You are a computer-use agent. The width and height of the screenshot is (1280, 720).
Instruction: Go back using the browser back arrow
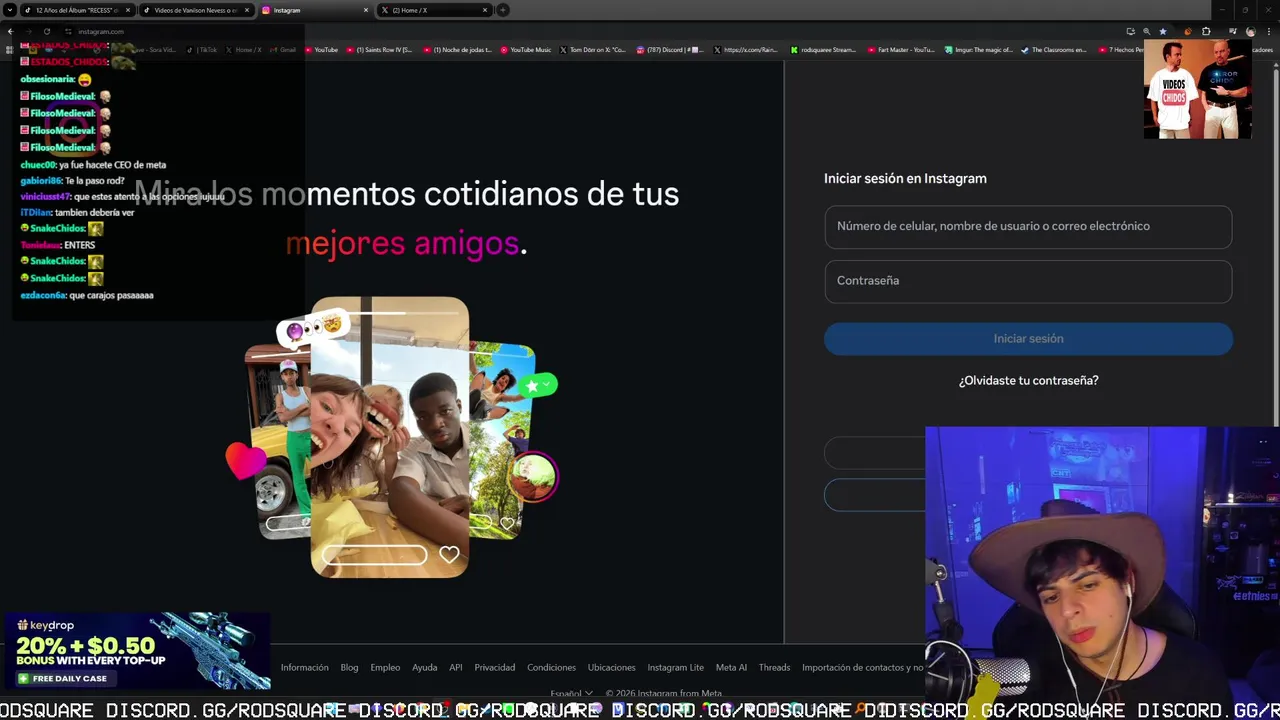(10, 31)
